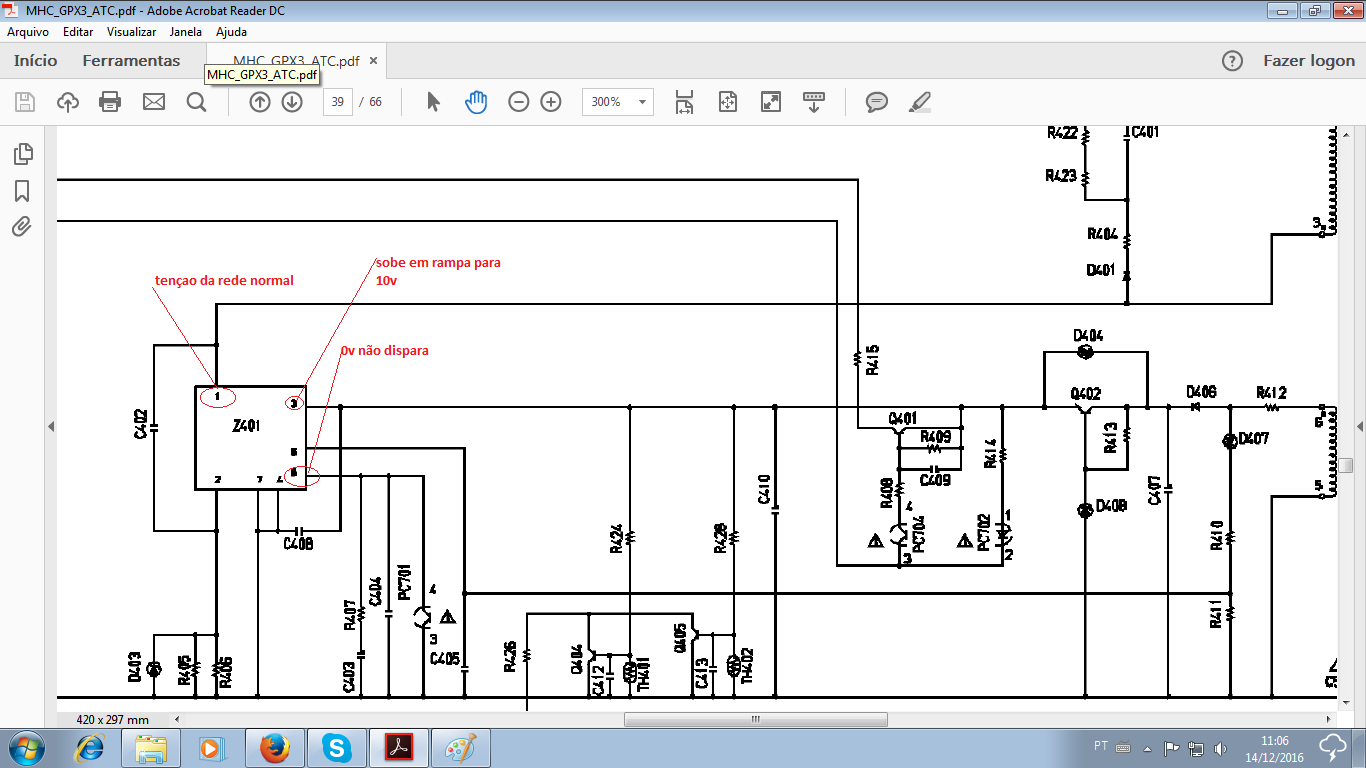Open the Visualizar menu
Image resolution: width=1366 pixels, height=768 pixels.
click(x=132, y=32)
